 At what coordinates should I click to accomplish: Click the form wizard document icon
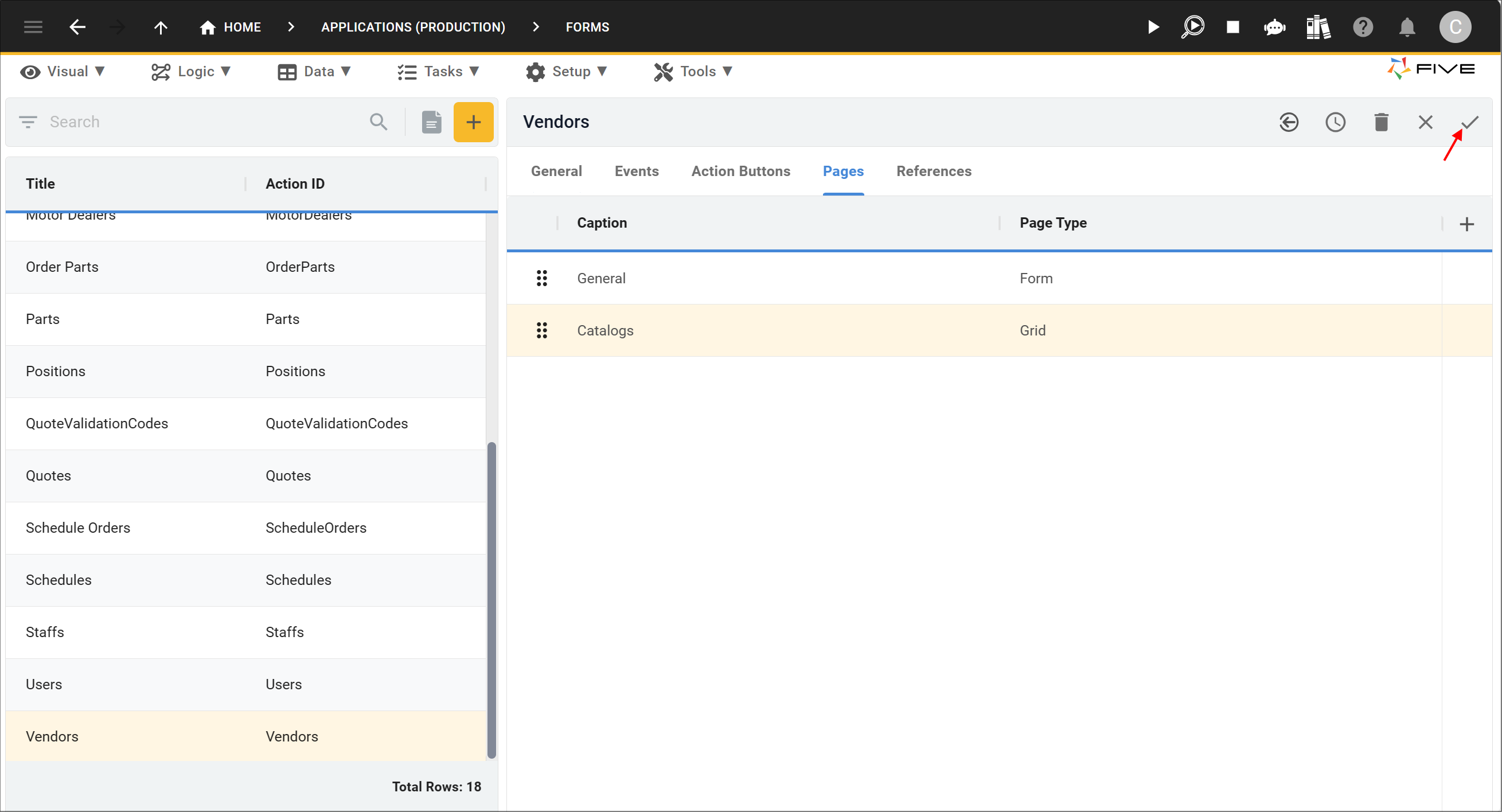[431, 122]
